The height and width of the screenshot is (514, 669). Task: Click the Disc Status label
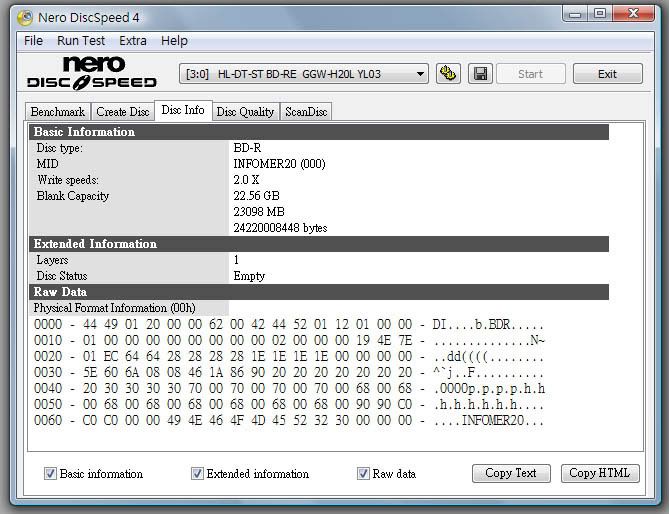pos(62,276)
